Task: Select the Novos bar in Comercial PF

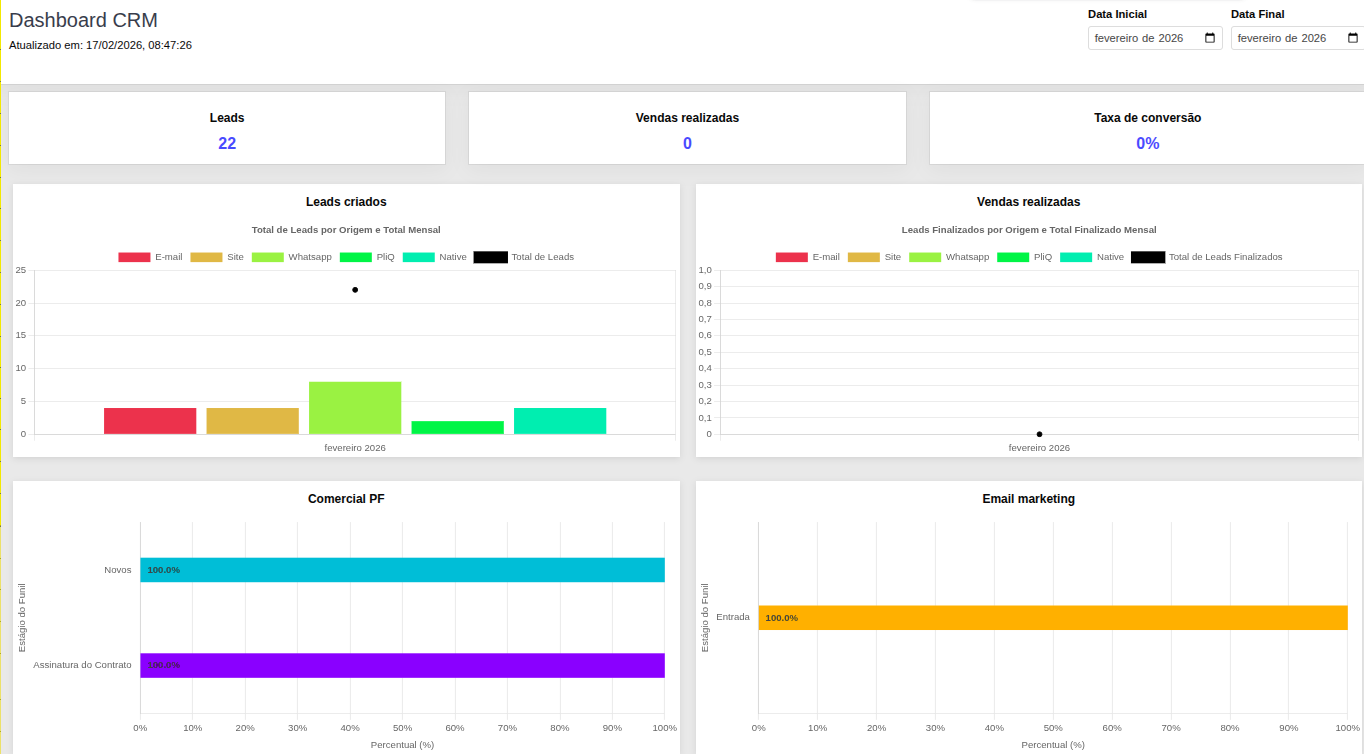Action: click(402, 570)
